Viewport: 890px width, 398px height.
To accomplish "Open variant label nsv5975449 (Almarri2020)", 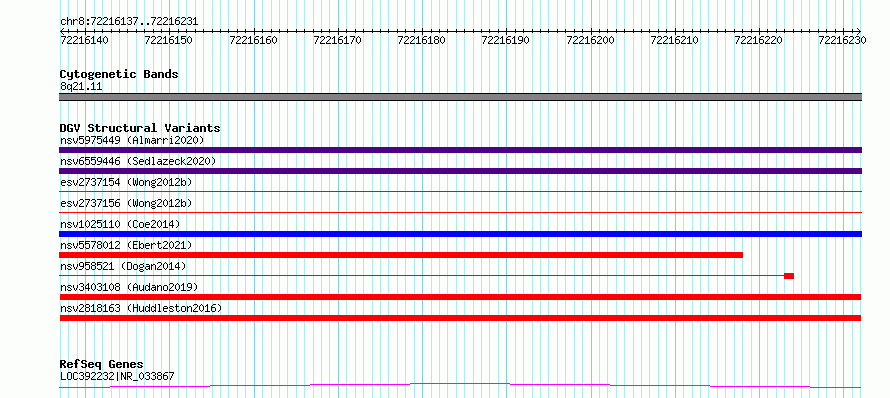I will tap(132, 140).
